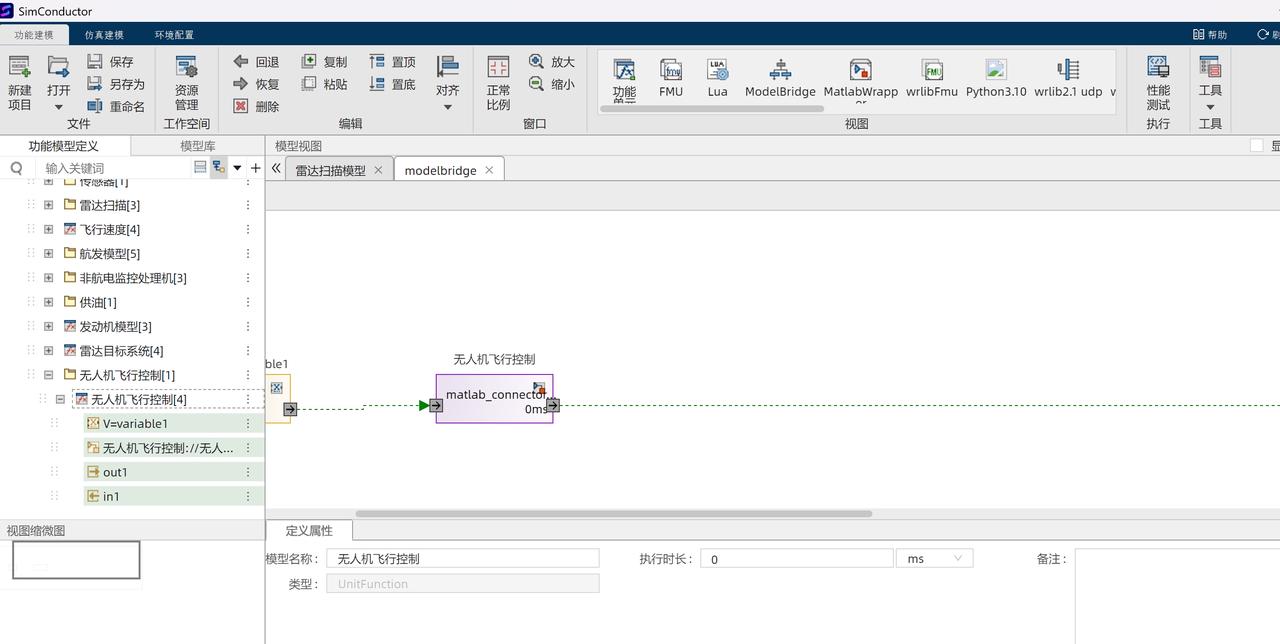The height and width of the screenshot is (644, 1280).
Task: Toggle the checkbox at top-right of model view
Action: (x=1257, y=146)
